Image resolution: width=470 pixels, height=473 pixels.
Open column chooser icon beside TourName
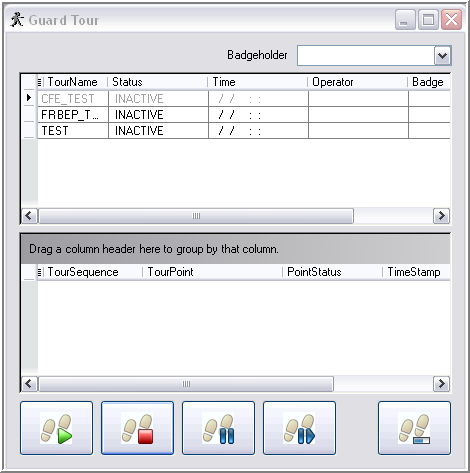click(x=40, y=82)
